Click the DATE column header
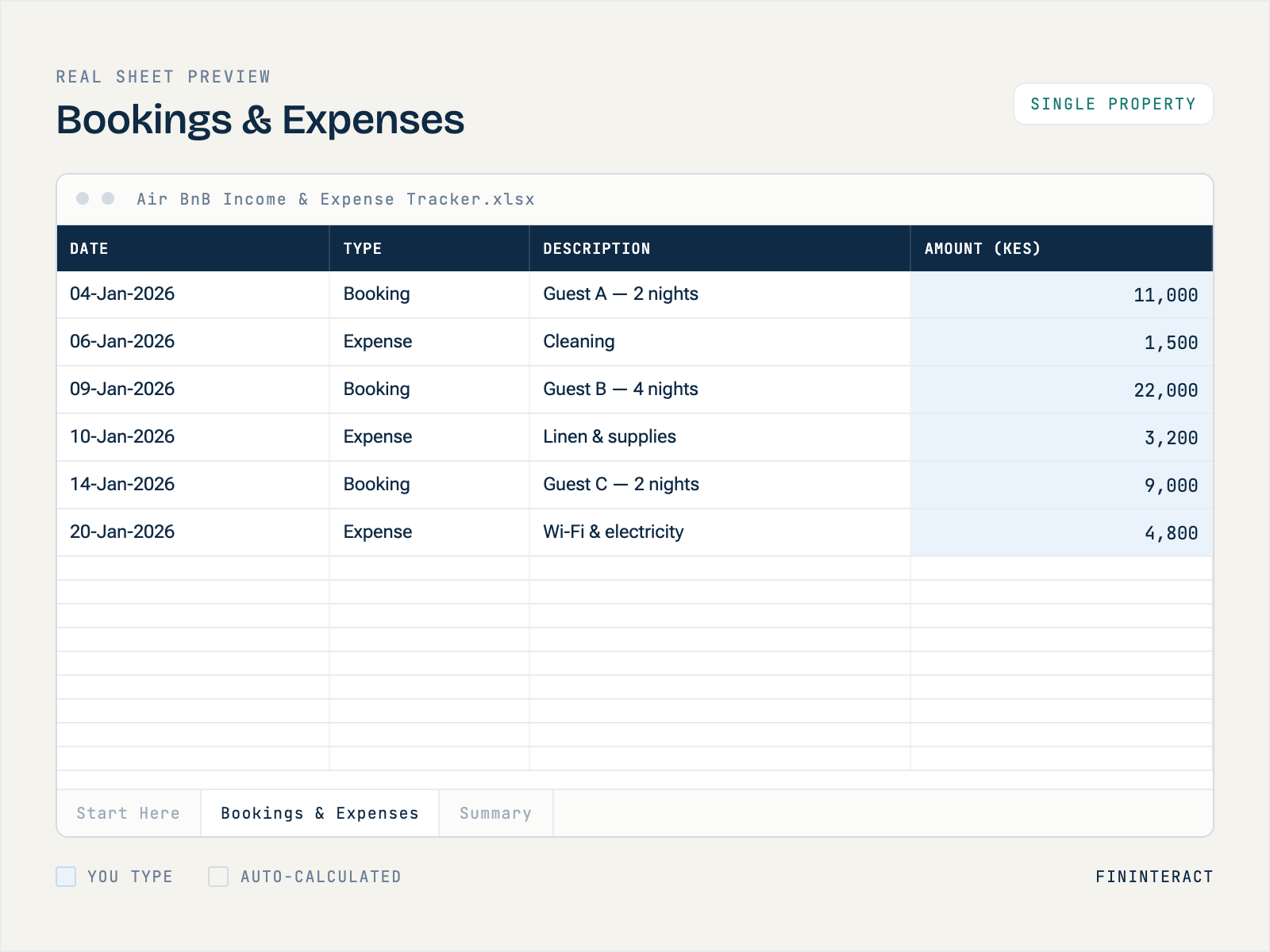This screenshot has height=952, width=1270. click(193, 248)
